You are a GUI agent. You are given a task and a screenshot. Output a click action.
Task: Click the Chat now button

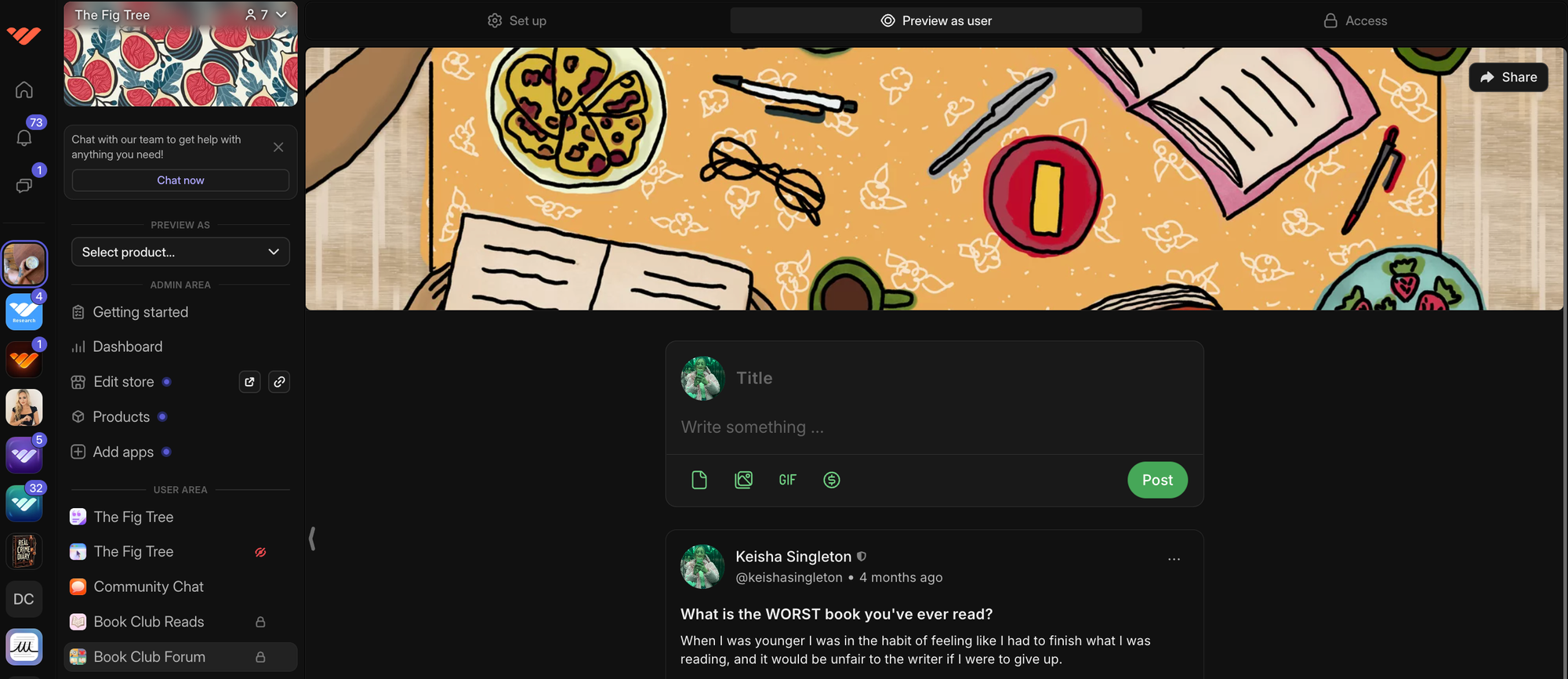tap(180, 180)
